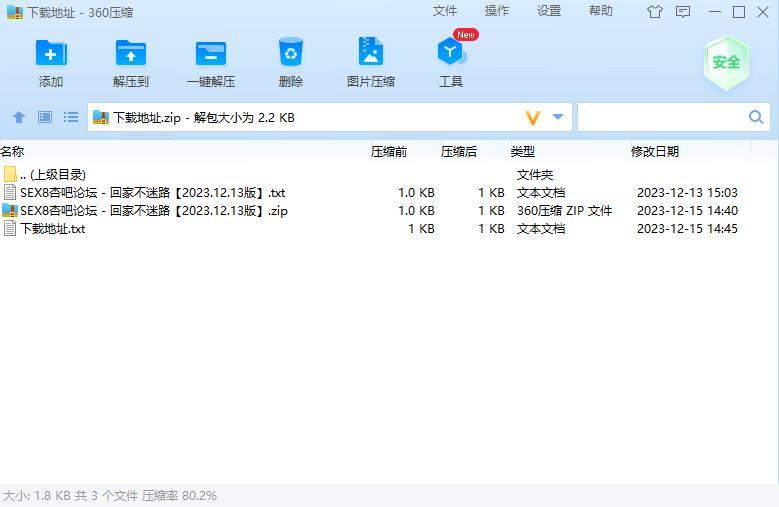
Task: Click the 上级目录 folder icon
Action: pos(10,174)
